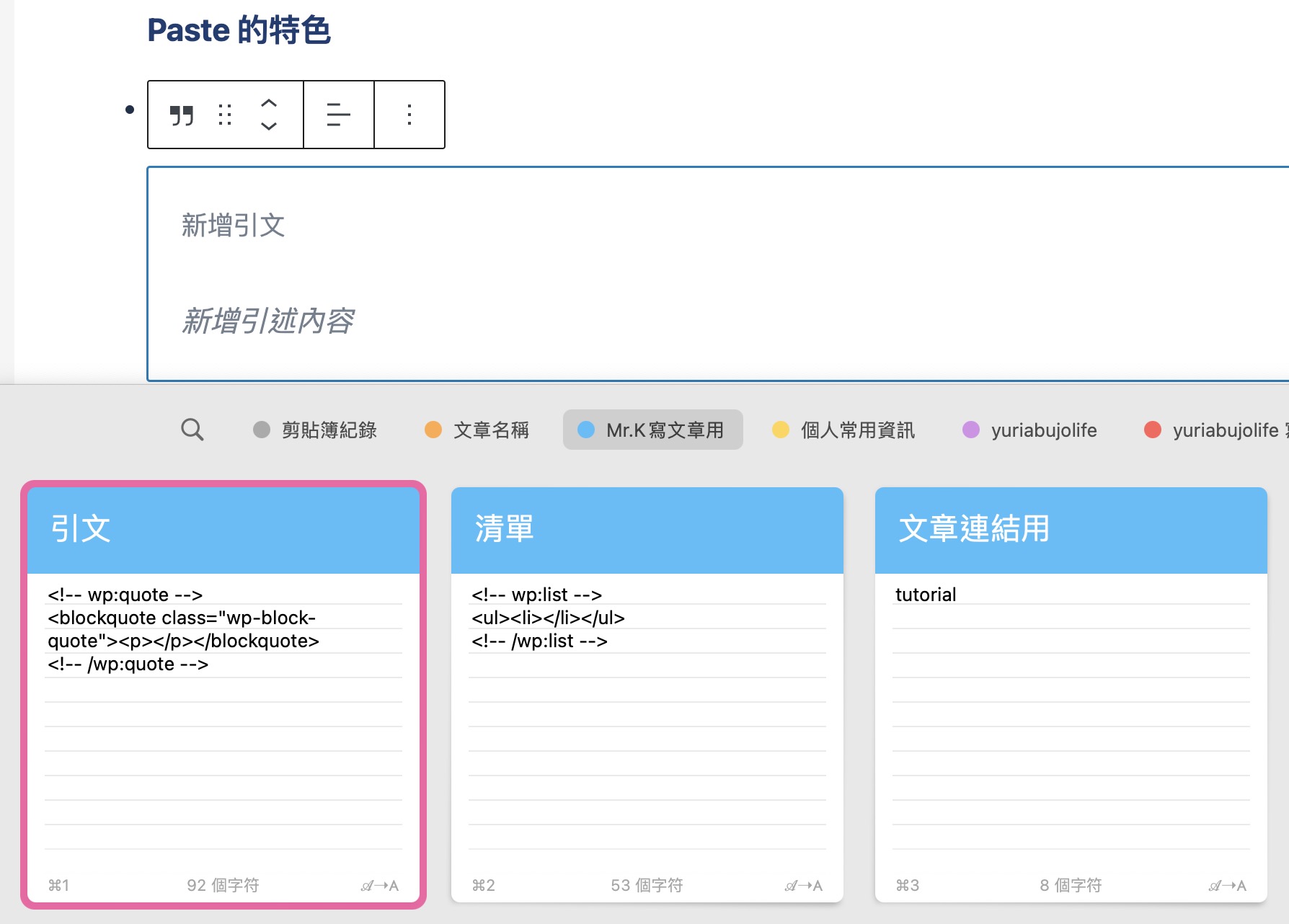Image resolution: width=1289 pixels, height=924 pixels.
Task: Open the 個人常用資訊 pinboard
Action: tap(843, 430)
